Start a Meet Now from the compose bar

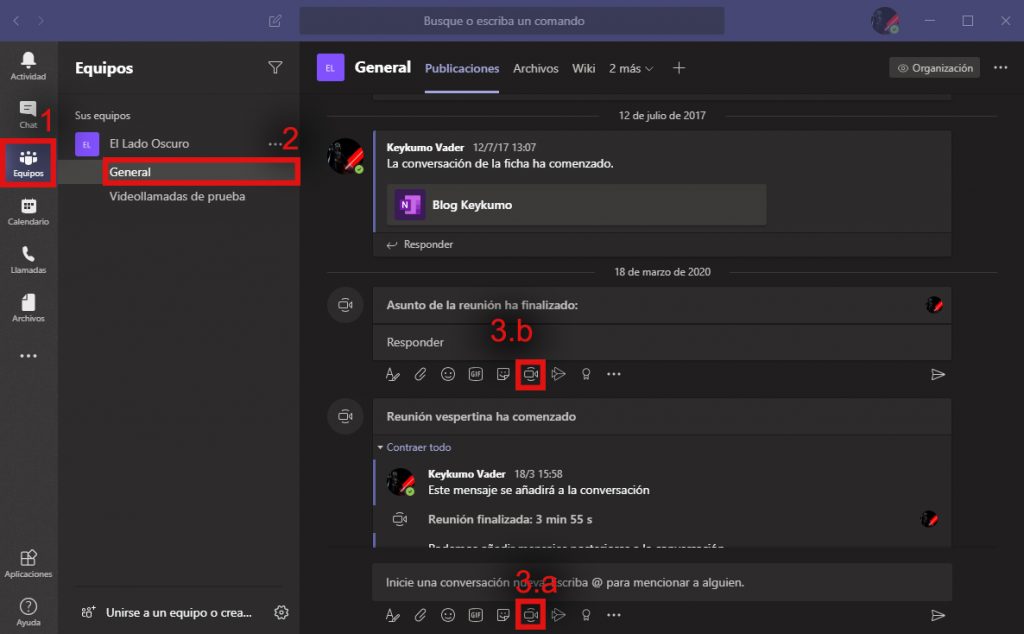[530, 615]
